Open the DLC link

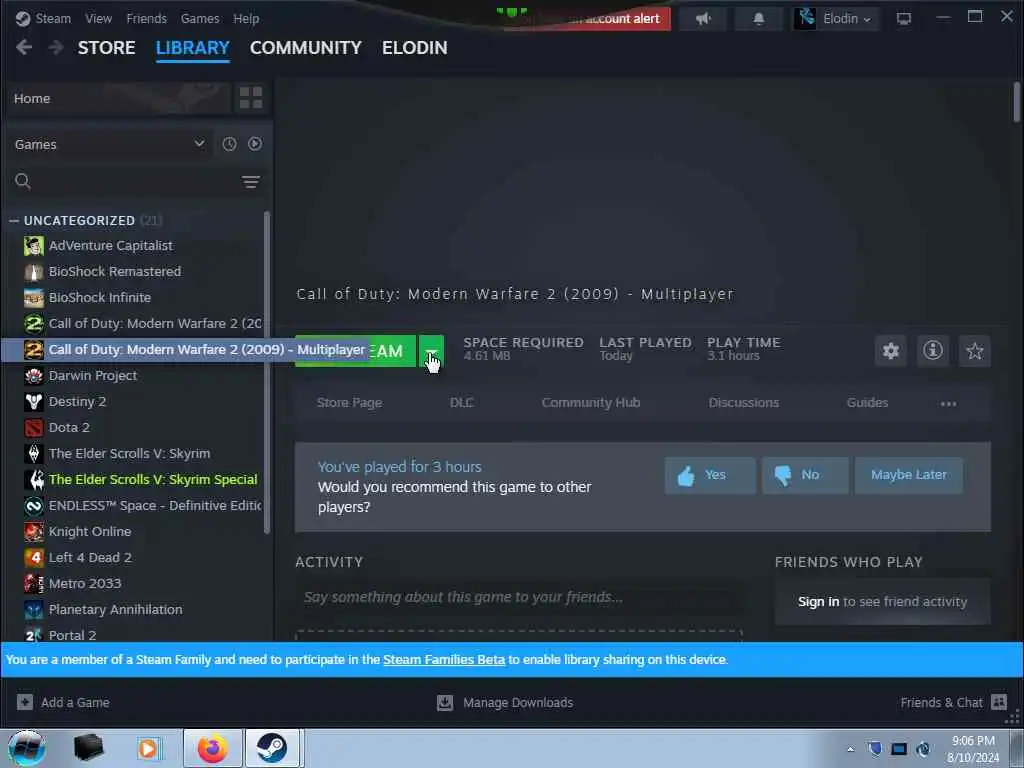tap(461, 403)
